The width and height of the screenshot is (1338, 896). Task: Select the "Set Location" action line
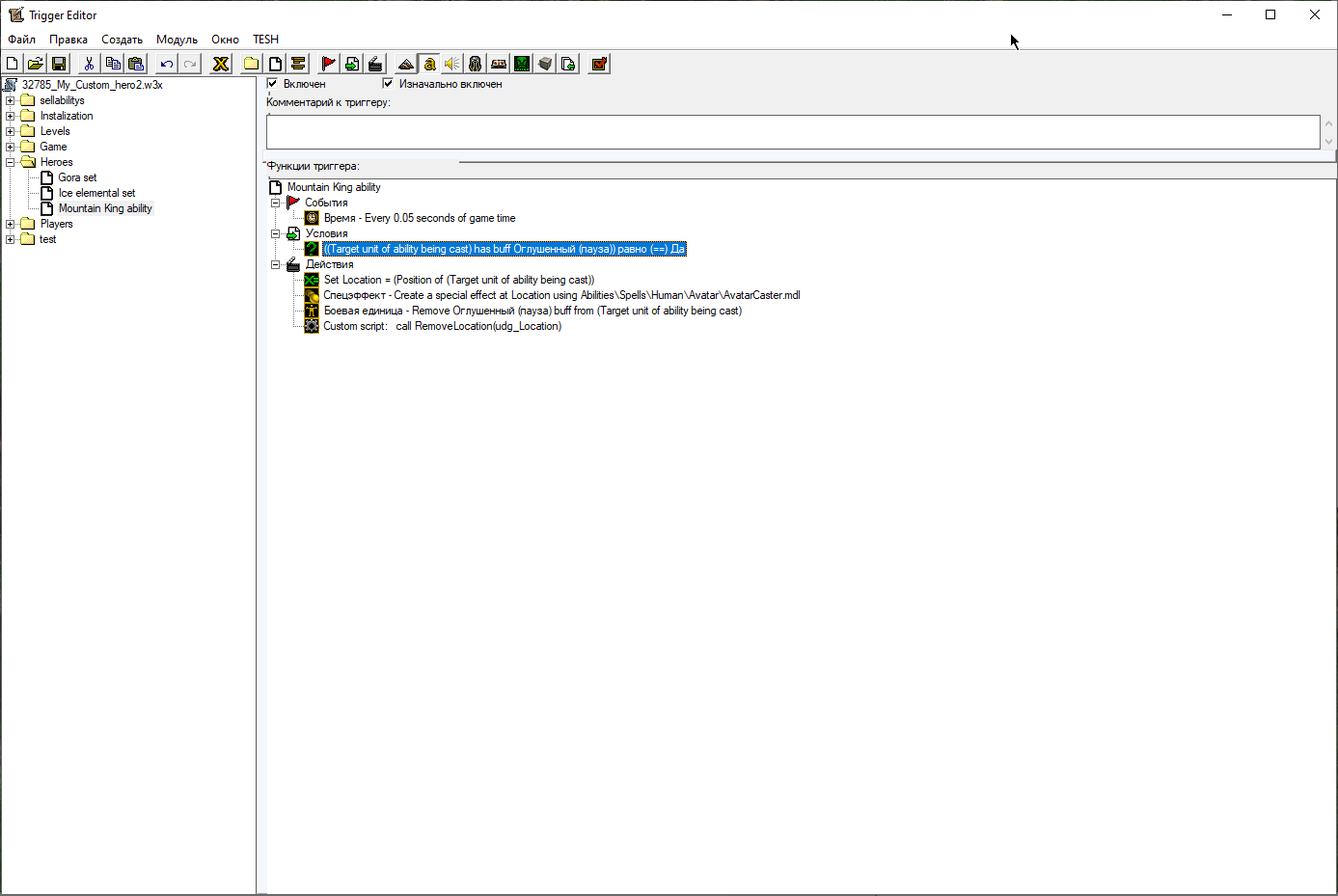click(459, 280)
